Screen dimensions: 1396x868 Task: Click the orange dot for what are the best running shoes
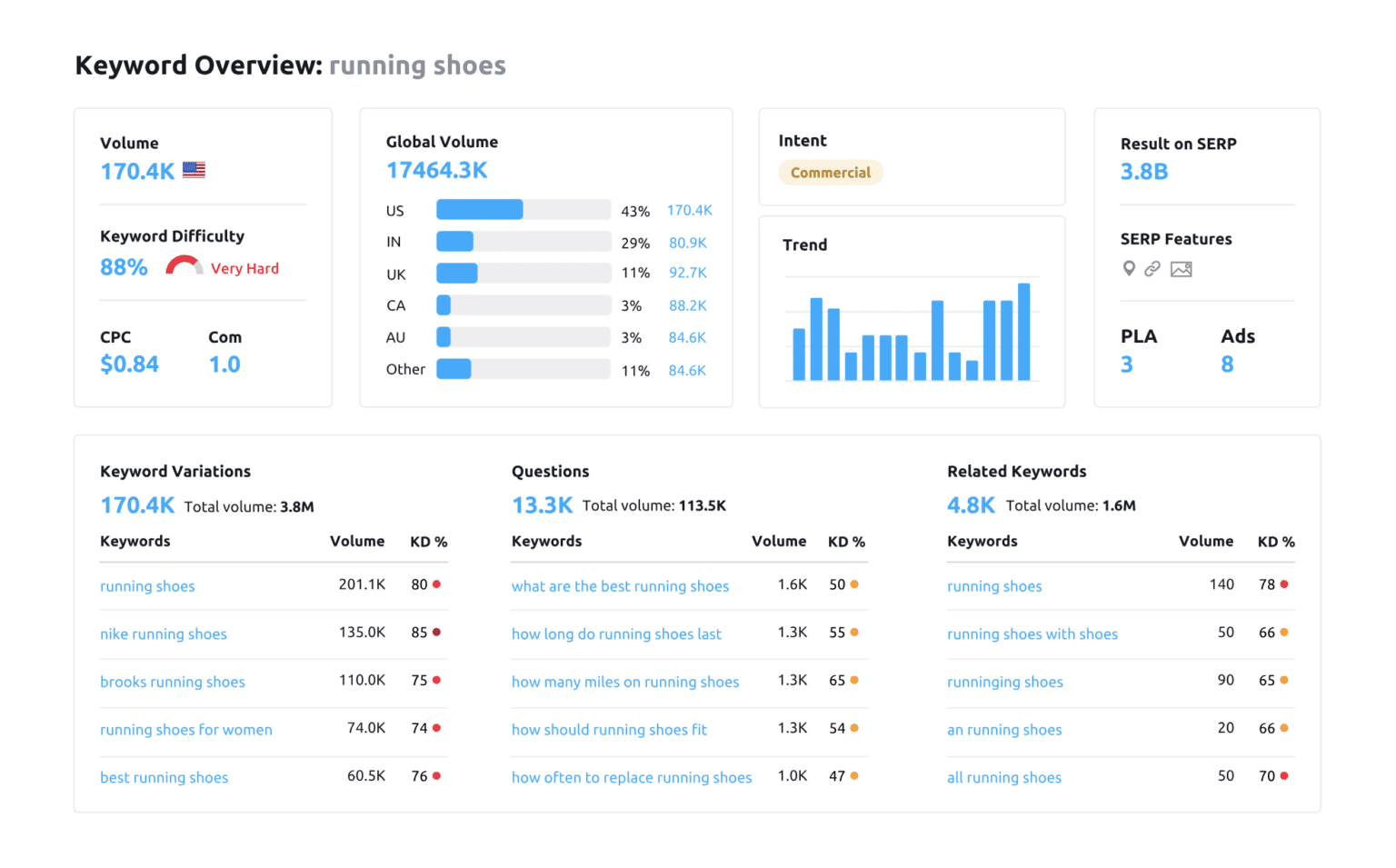pyautogui.click(x=854, y=584)
